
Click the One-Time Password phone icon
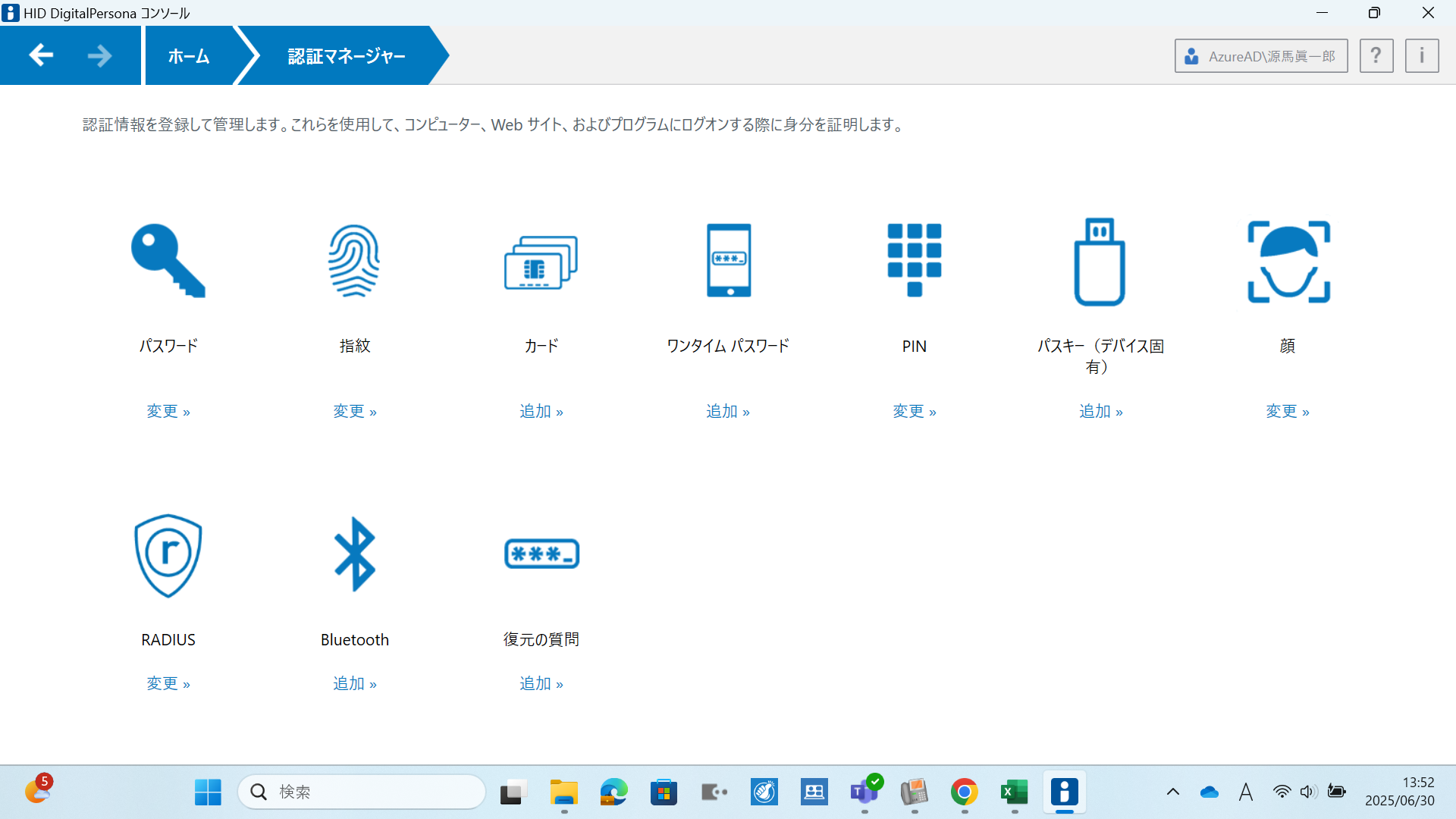(x=728, y=260)
